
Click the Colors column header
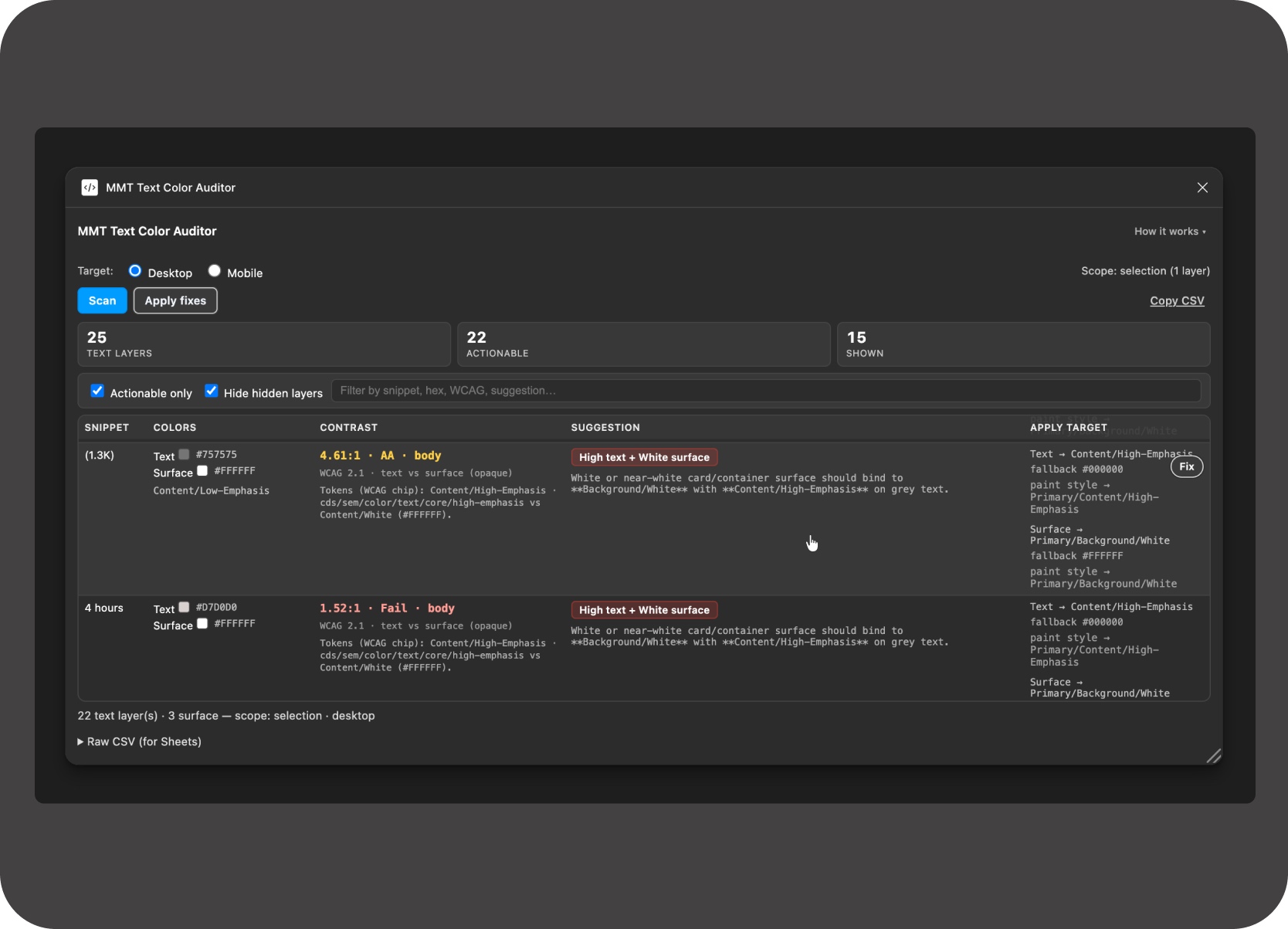click(x=175, y=427)
